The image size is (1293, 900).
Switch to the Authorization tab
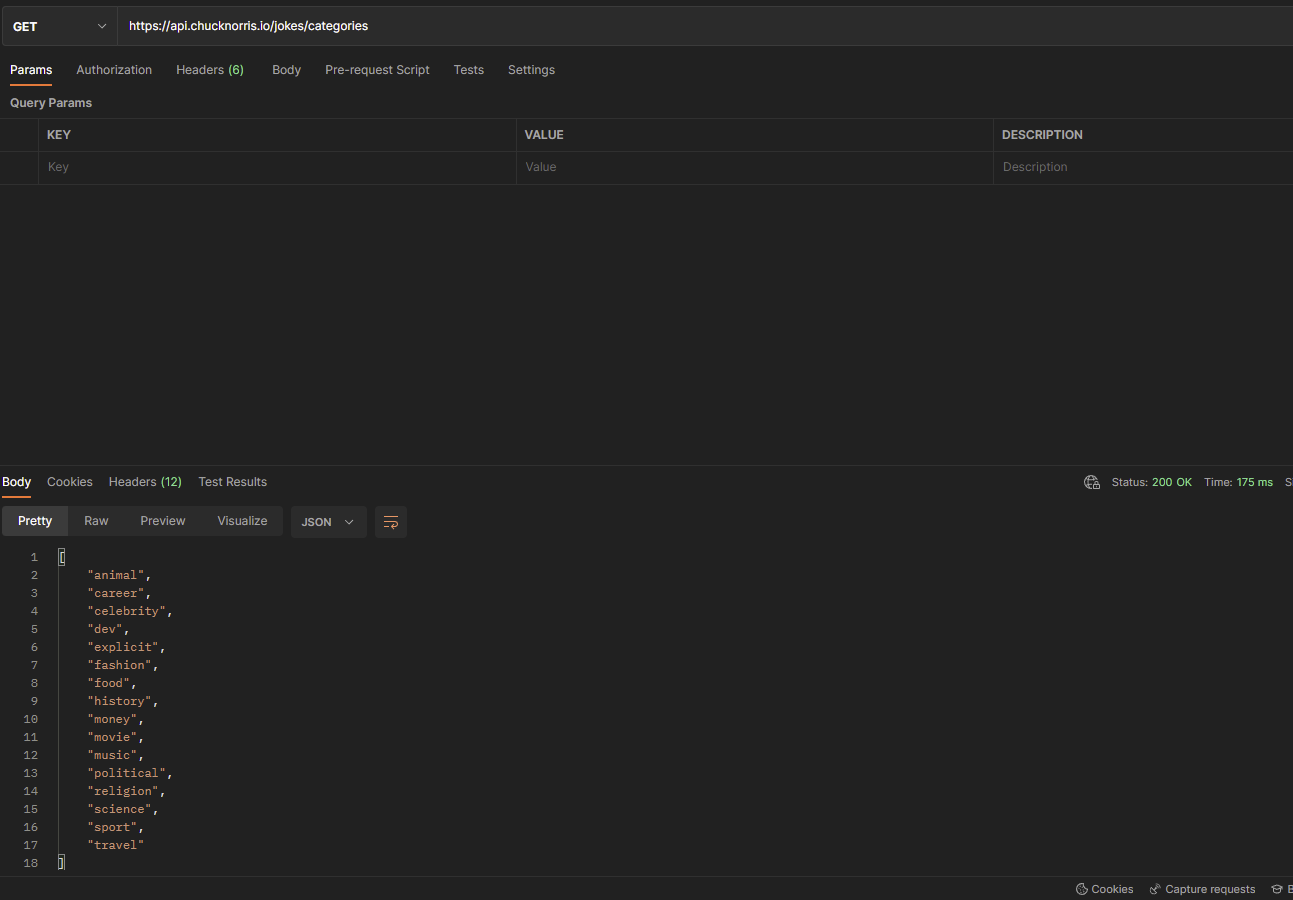(x=114, y=70)
